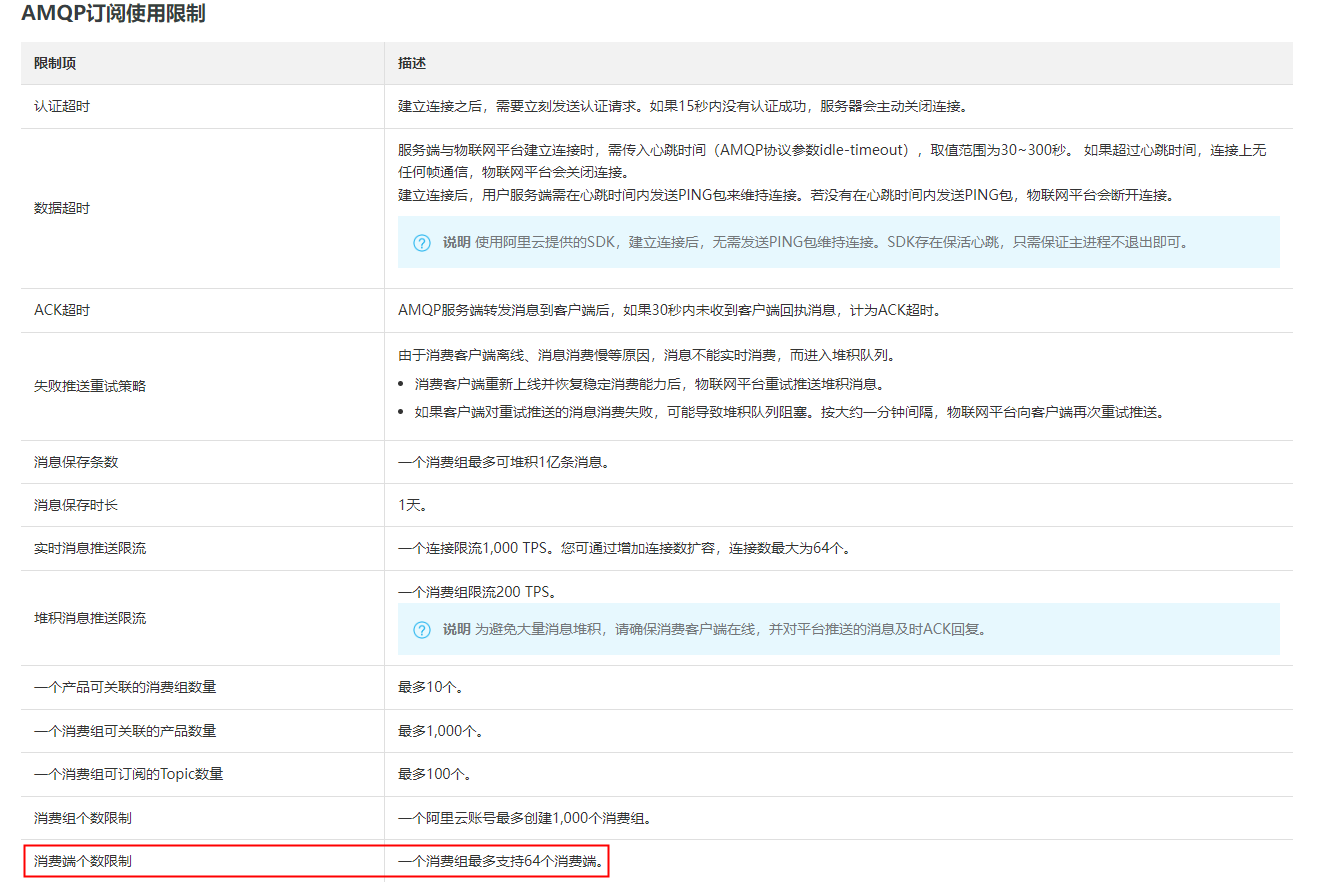Screen dimensions: 1326x882
Task: Select the "认证超时" cell
Action: click(203, 106)
